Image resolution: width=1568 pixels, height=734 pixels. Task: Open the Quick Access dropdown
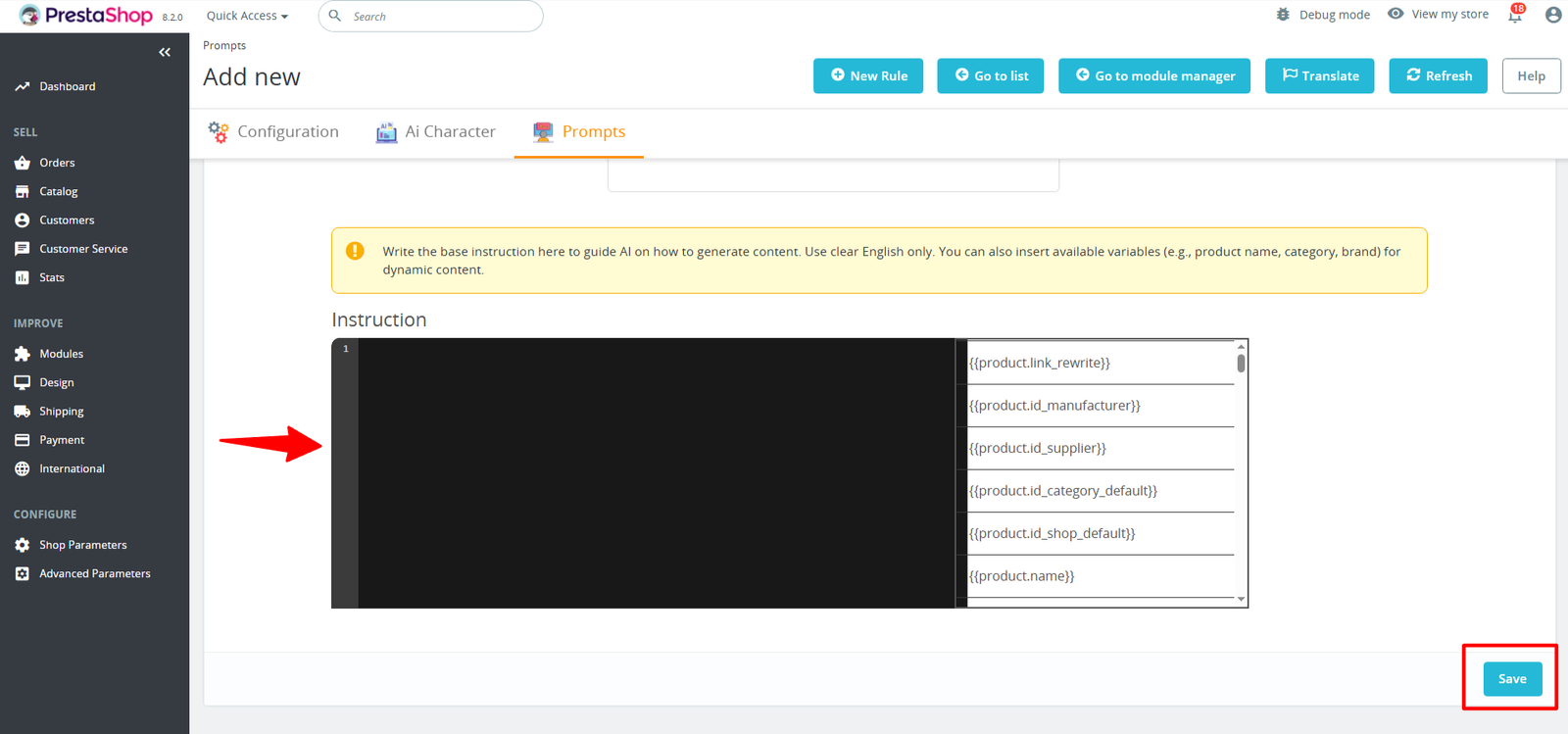click(x=247, y=16)
